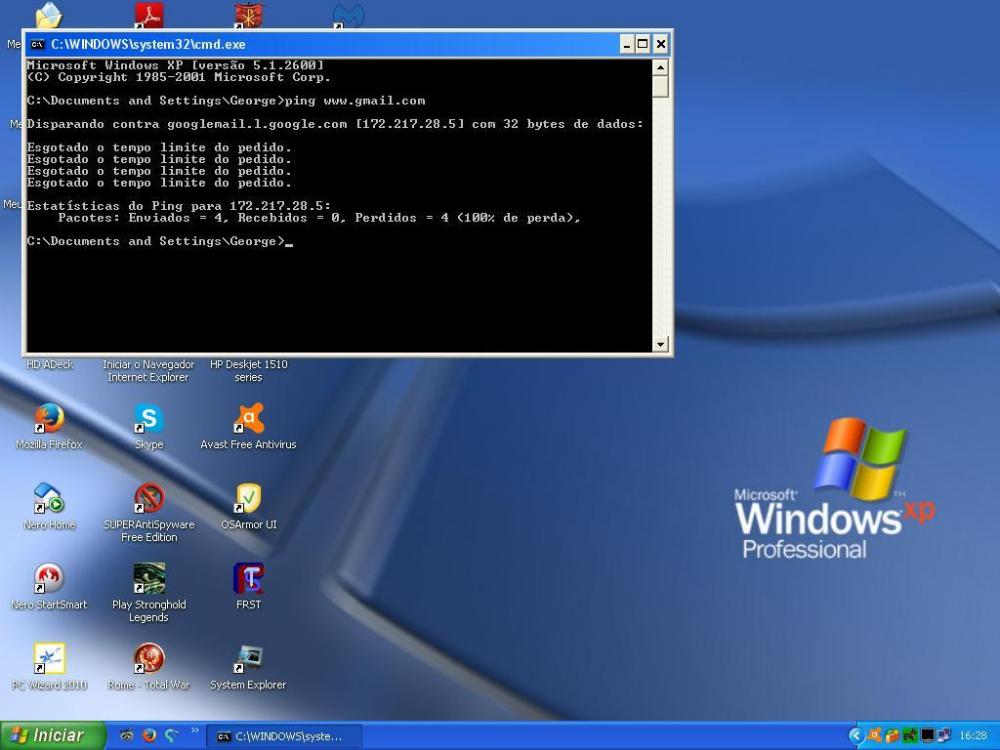Select the Nero Home desktop icon
The height and width of the screenshot is (750, 1000).
49,499
